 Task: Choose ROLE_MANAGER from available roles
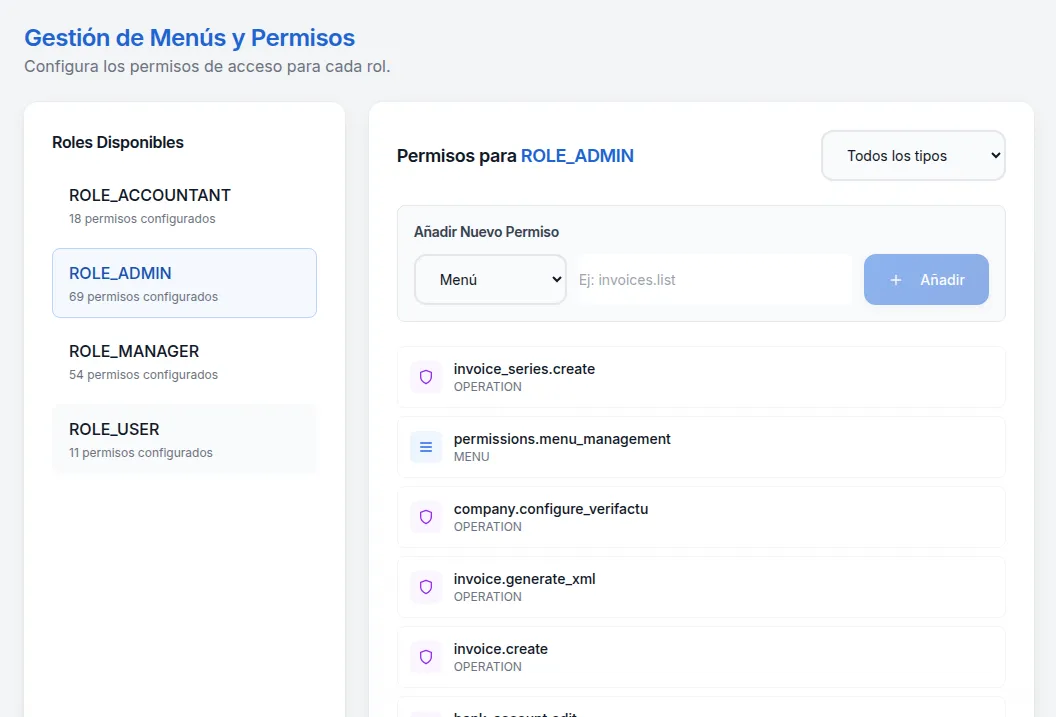pyautogui.click(x=184, y=361)
